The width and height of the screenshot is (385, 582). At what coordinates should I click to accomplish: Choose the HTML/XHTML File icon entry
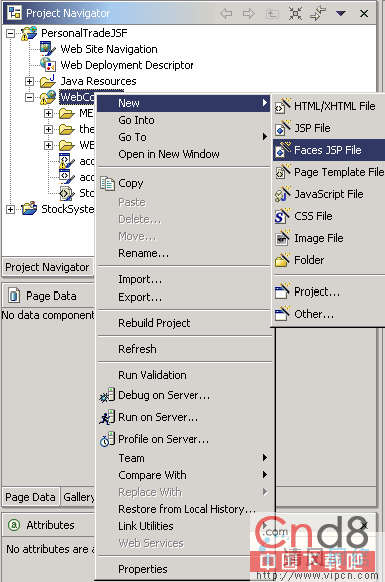(282, 106)
